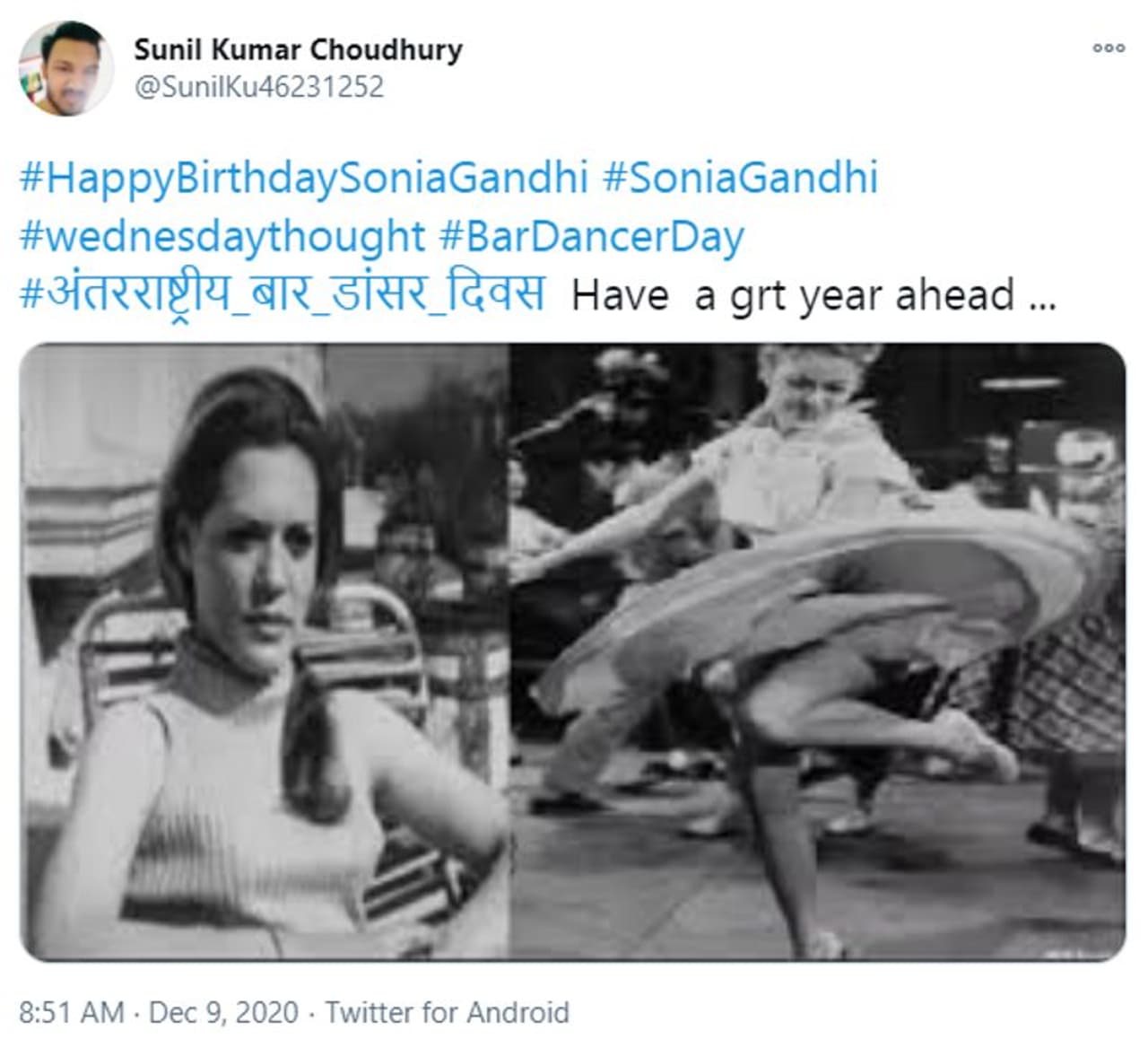
Task: Open the #BarDancerDay hashtag
Action: pyautogui.click(x=592, y=236)
